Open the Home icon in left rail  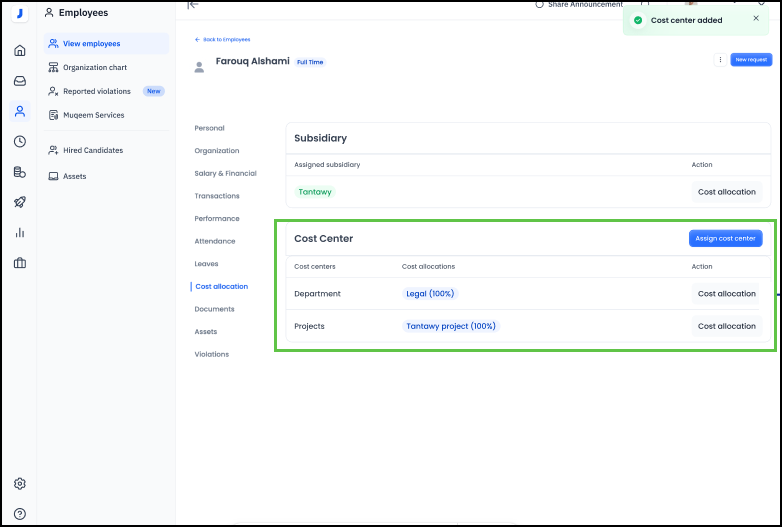(20, 51)
